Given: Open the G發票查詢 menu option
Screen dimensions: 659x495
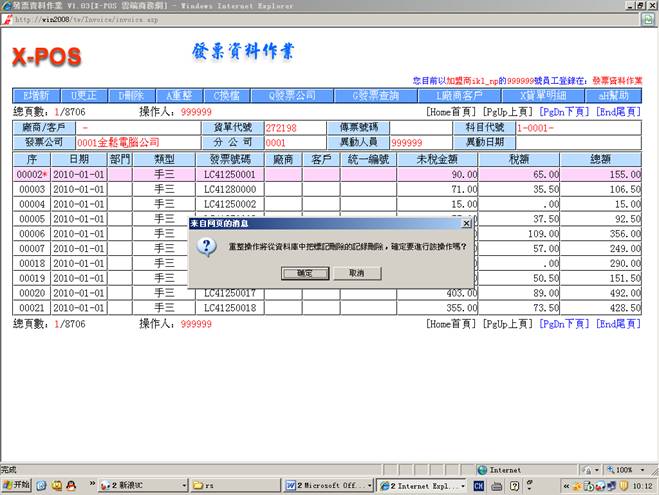Looking at the screenshot, I should [375, 95].
